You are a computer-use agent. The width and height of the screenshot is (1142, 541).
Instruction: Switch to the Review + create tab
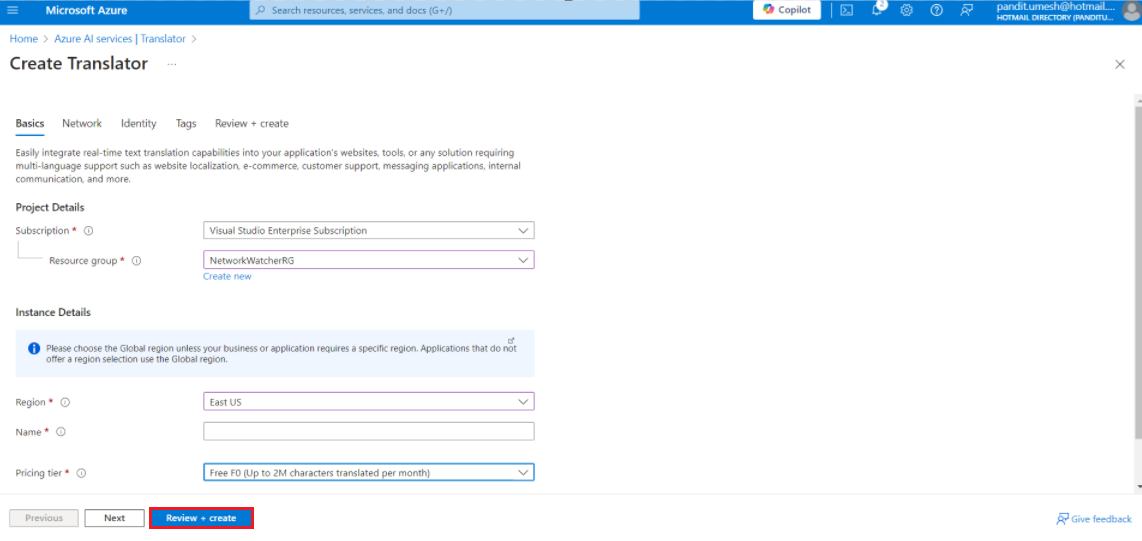coord(251,124)
